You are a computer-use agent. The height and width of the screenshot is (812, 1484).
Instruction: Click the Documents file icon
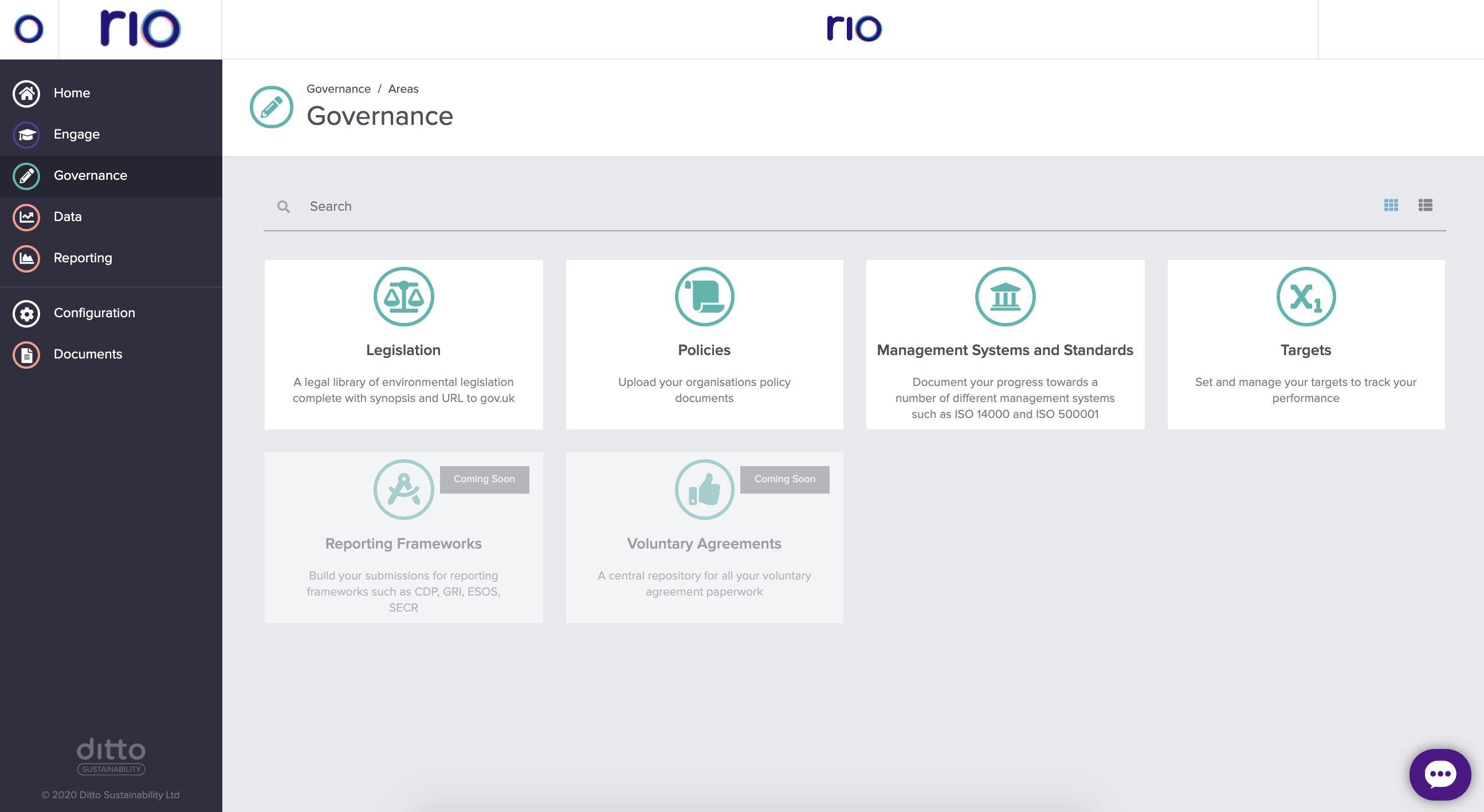coord(26,354)
